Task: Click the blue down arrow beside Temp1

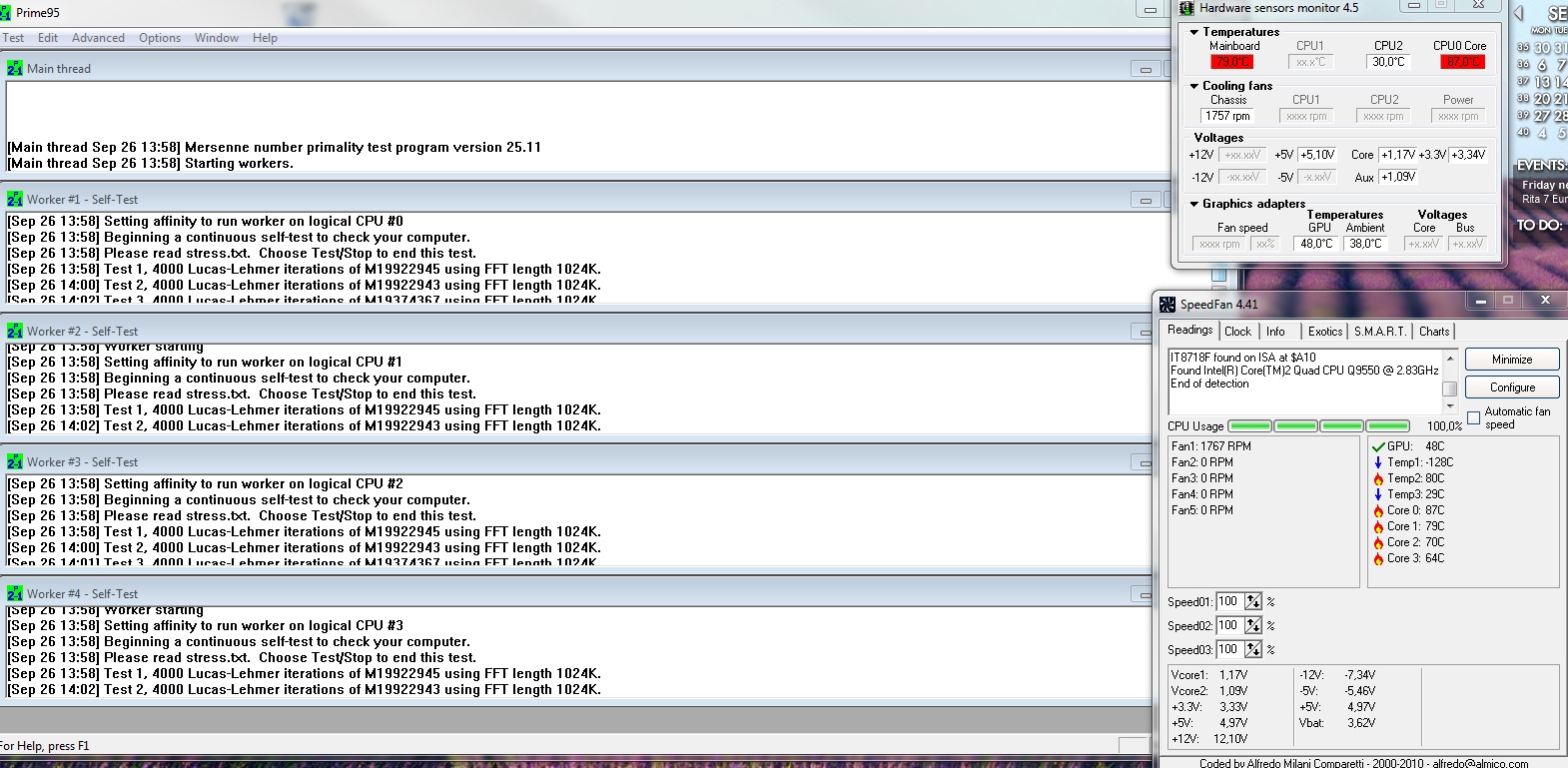Action: [x=1378, y=462]
